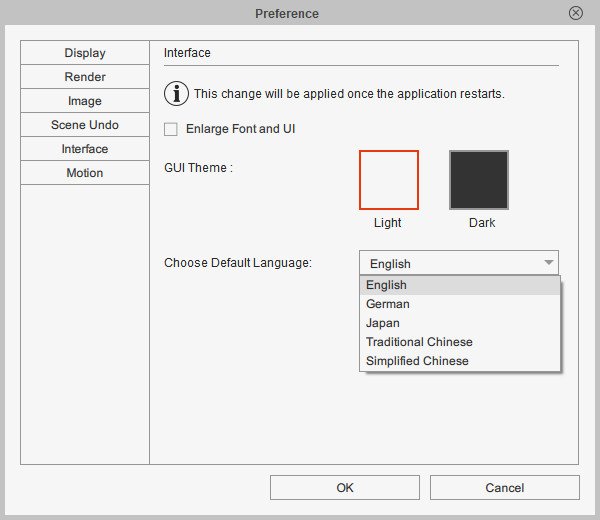Close the Preference dialog with X icon
The height and width of the screenshot is (520, 600).
click(x=575, y=13)
